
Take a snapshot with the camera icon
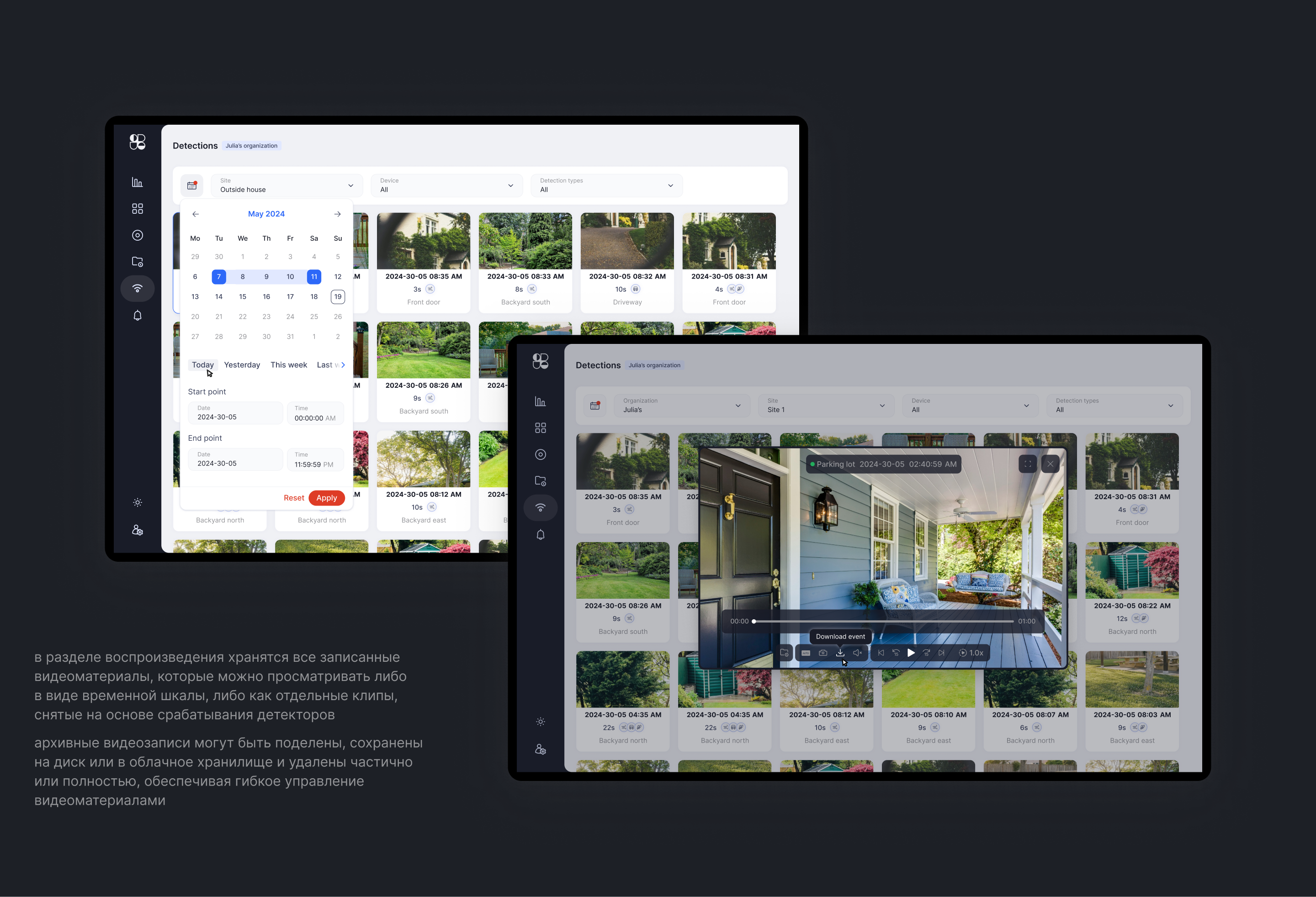coord(823,653)
